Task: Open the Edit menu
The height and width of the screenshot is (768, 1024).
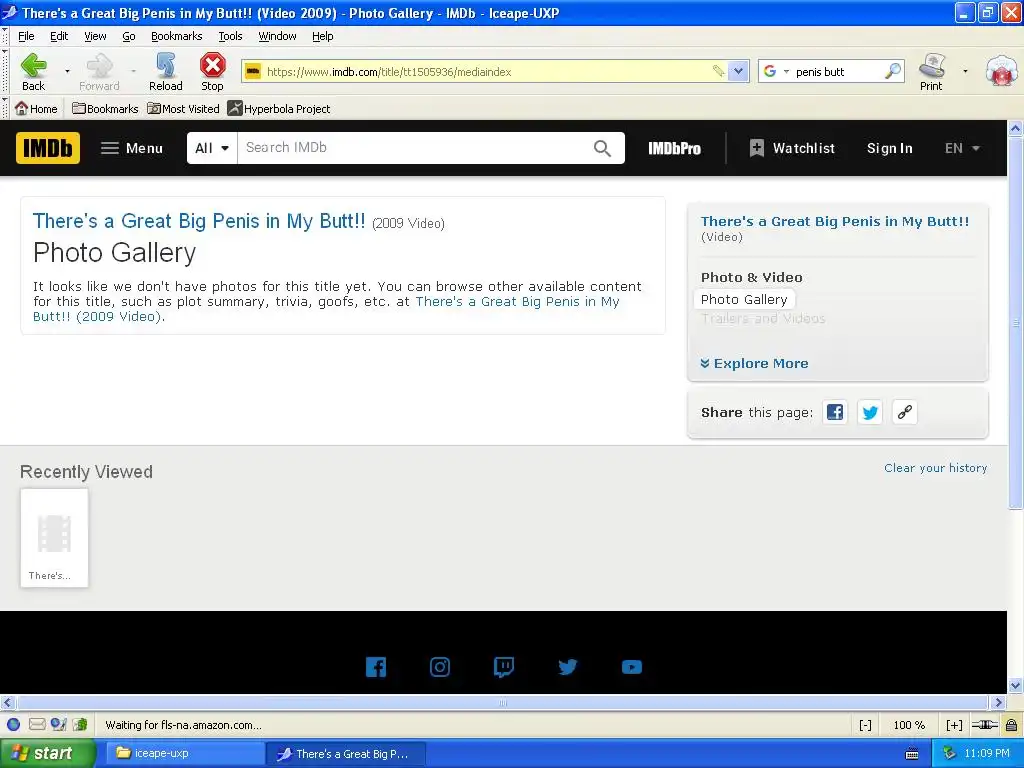Action: [x=59, y=36]
